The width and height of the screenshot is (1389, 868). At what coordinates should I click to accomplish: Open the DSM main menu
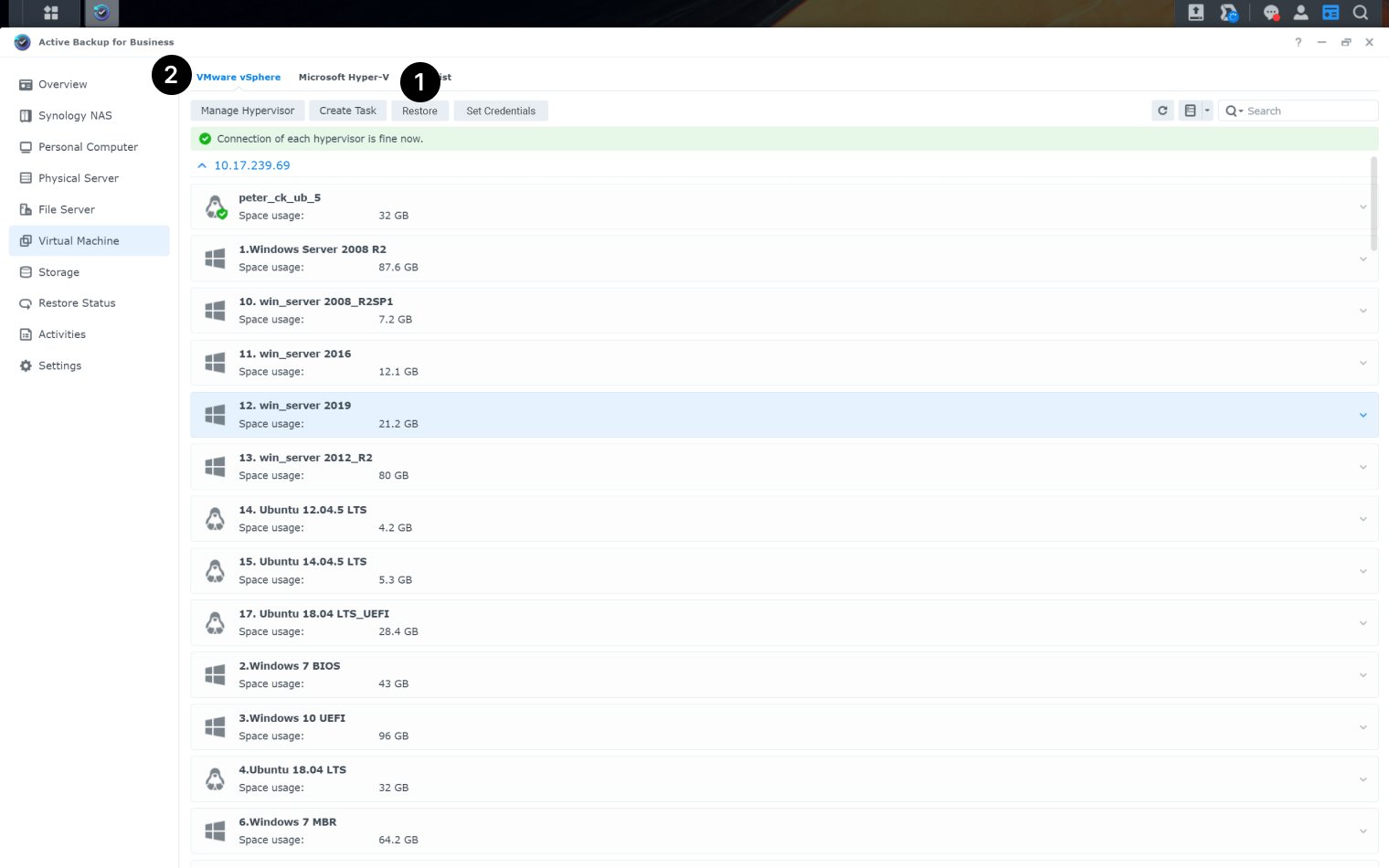point(50,13)
